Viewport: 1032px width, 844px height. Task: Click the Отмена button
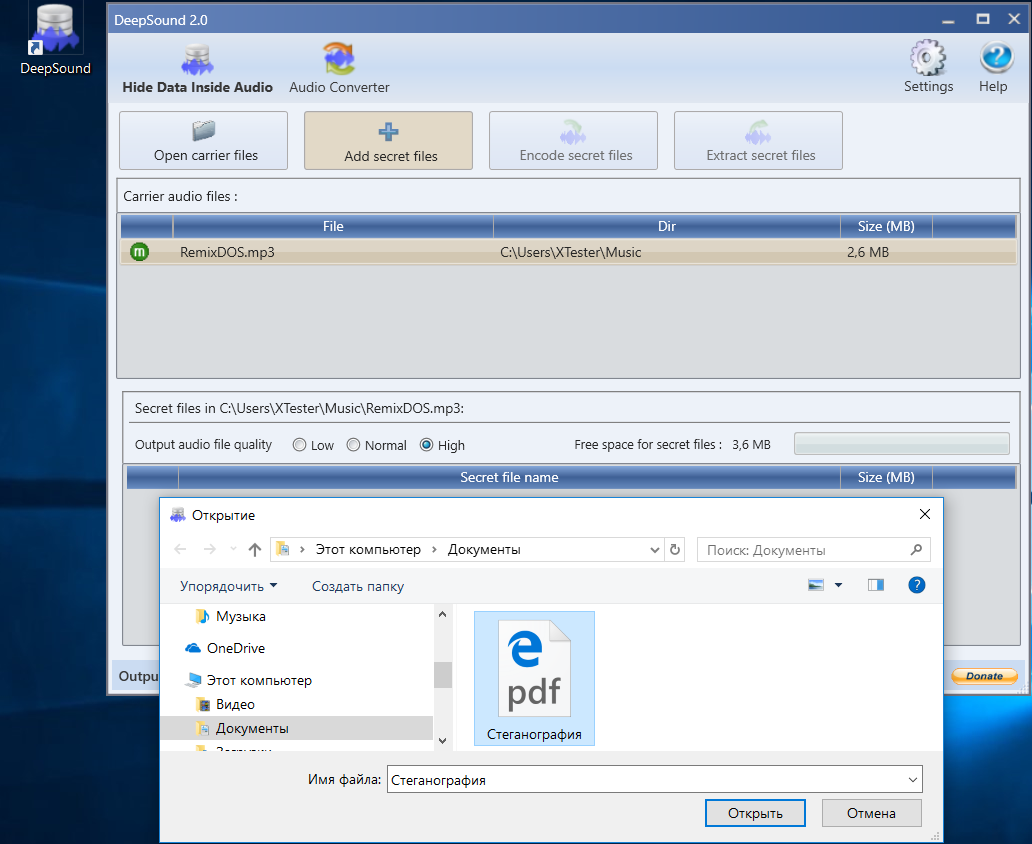pos(871,813)
